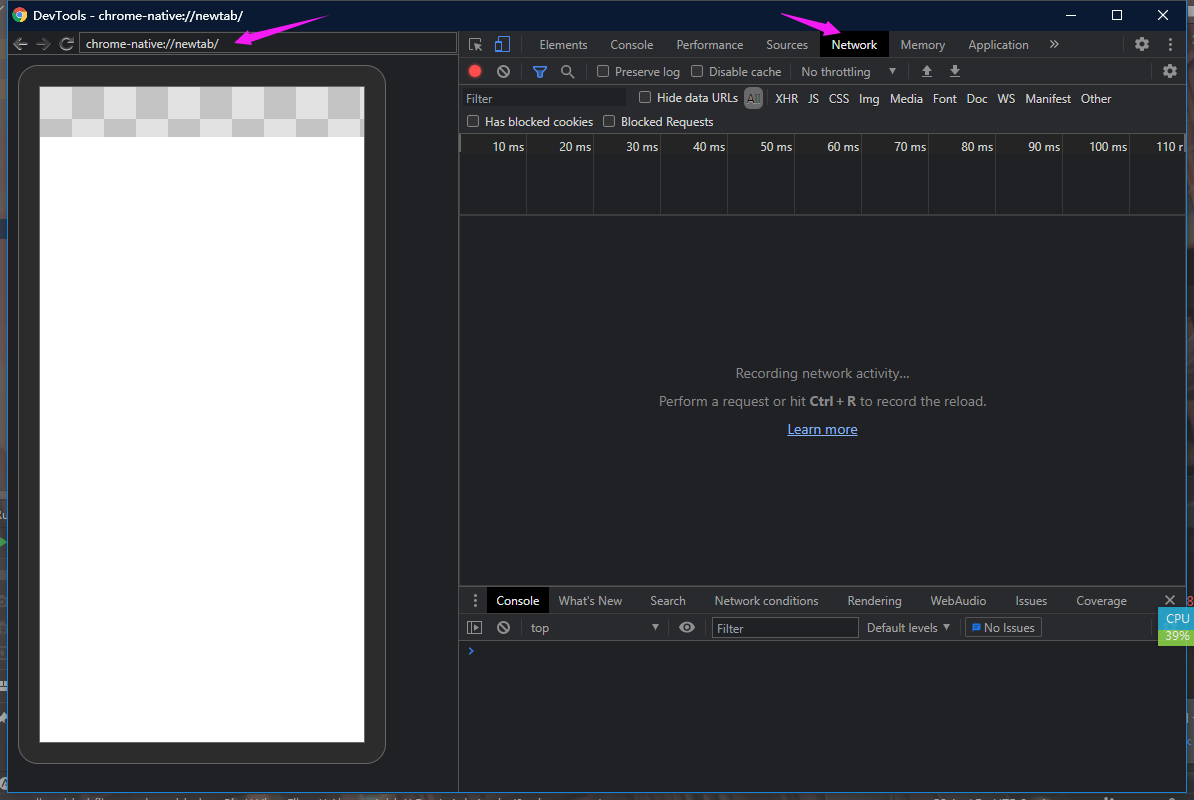Screen dimensions: 1194x800
Task: Open the WebAudio drawer tab
Action: click(x=958, y=601)
